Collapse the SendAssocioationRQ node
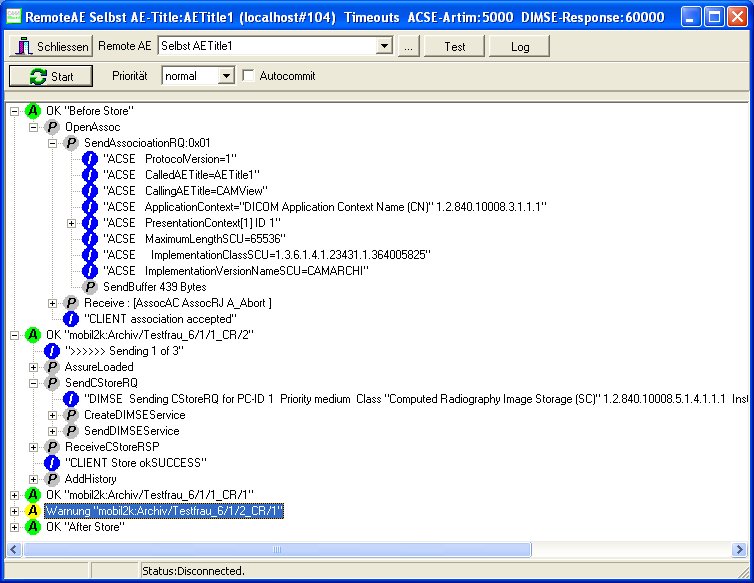754x583 pixels. click(x=52, y=143)
